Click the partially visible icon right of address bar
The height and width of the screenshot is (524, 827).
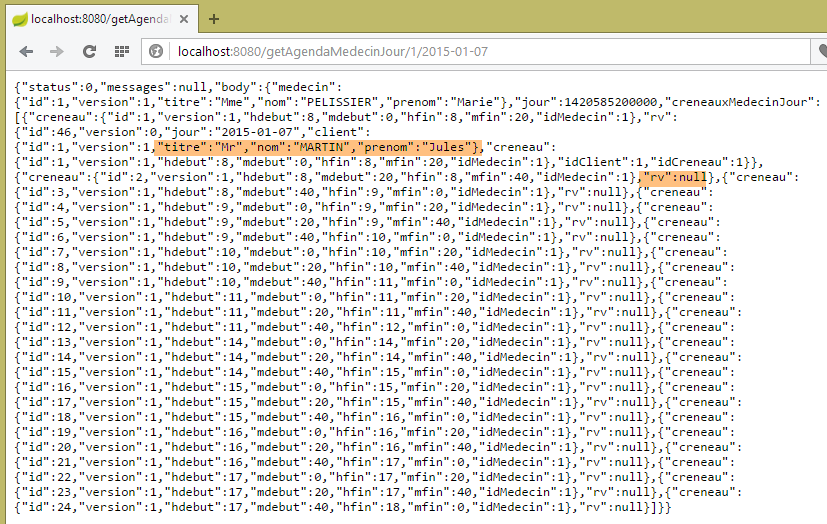coord(820,51)
